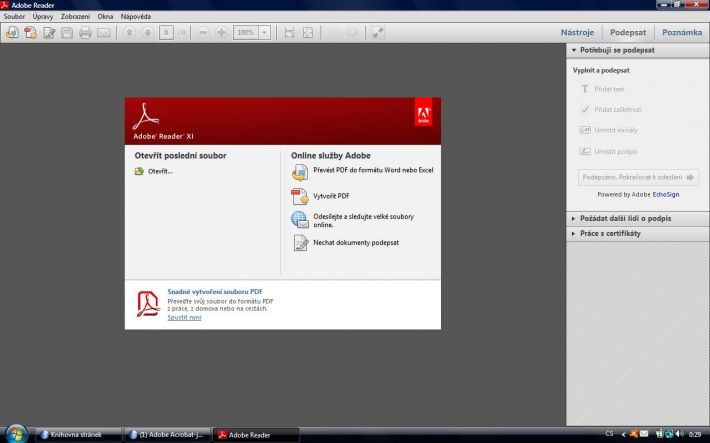This screenshot has height=443, width=710.
Task: Click the globe send files icon
Action: click(300, 220)
